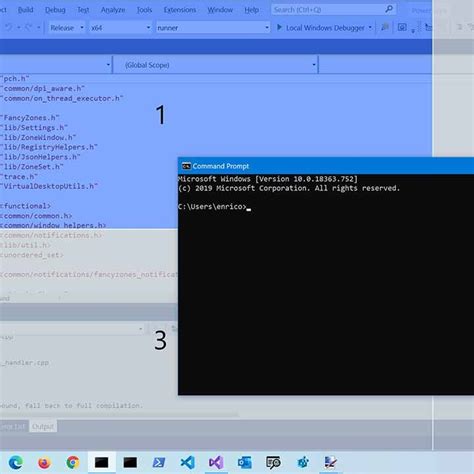Open the Extensions menu

coord(180,10)
